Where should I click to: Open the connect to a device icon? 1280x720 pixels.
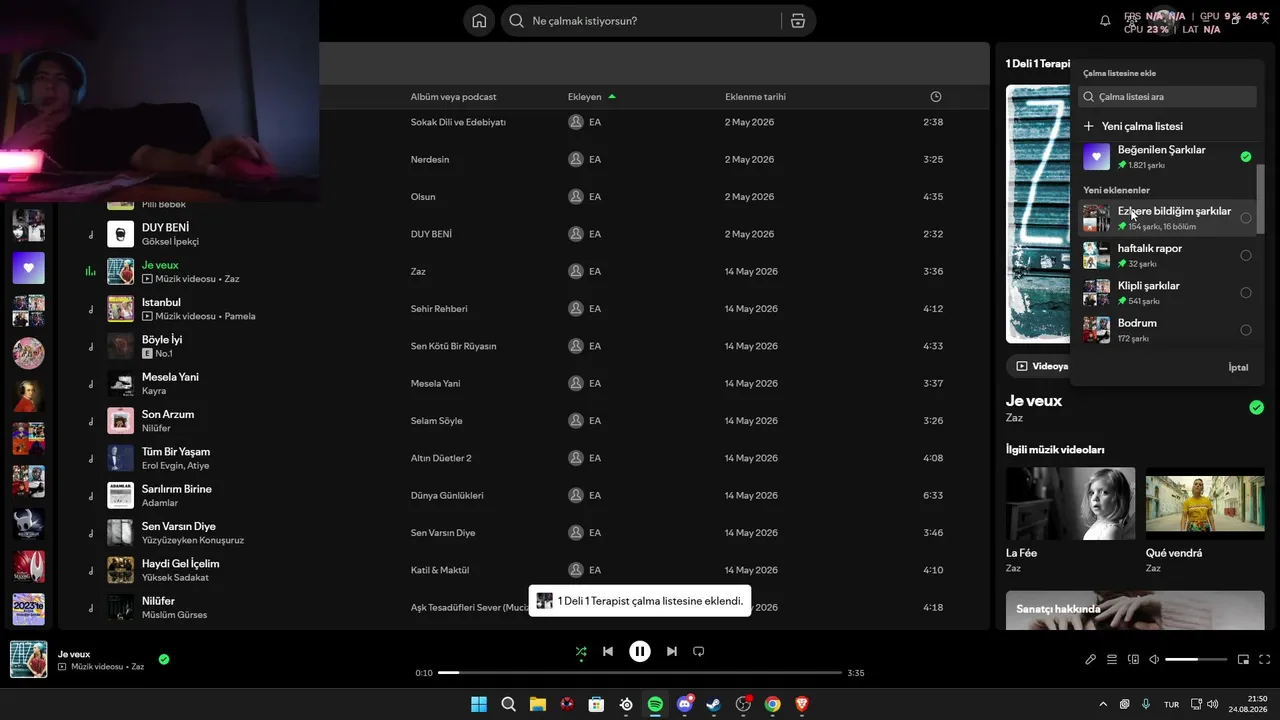tap(1133, 659)
